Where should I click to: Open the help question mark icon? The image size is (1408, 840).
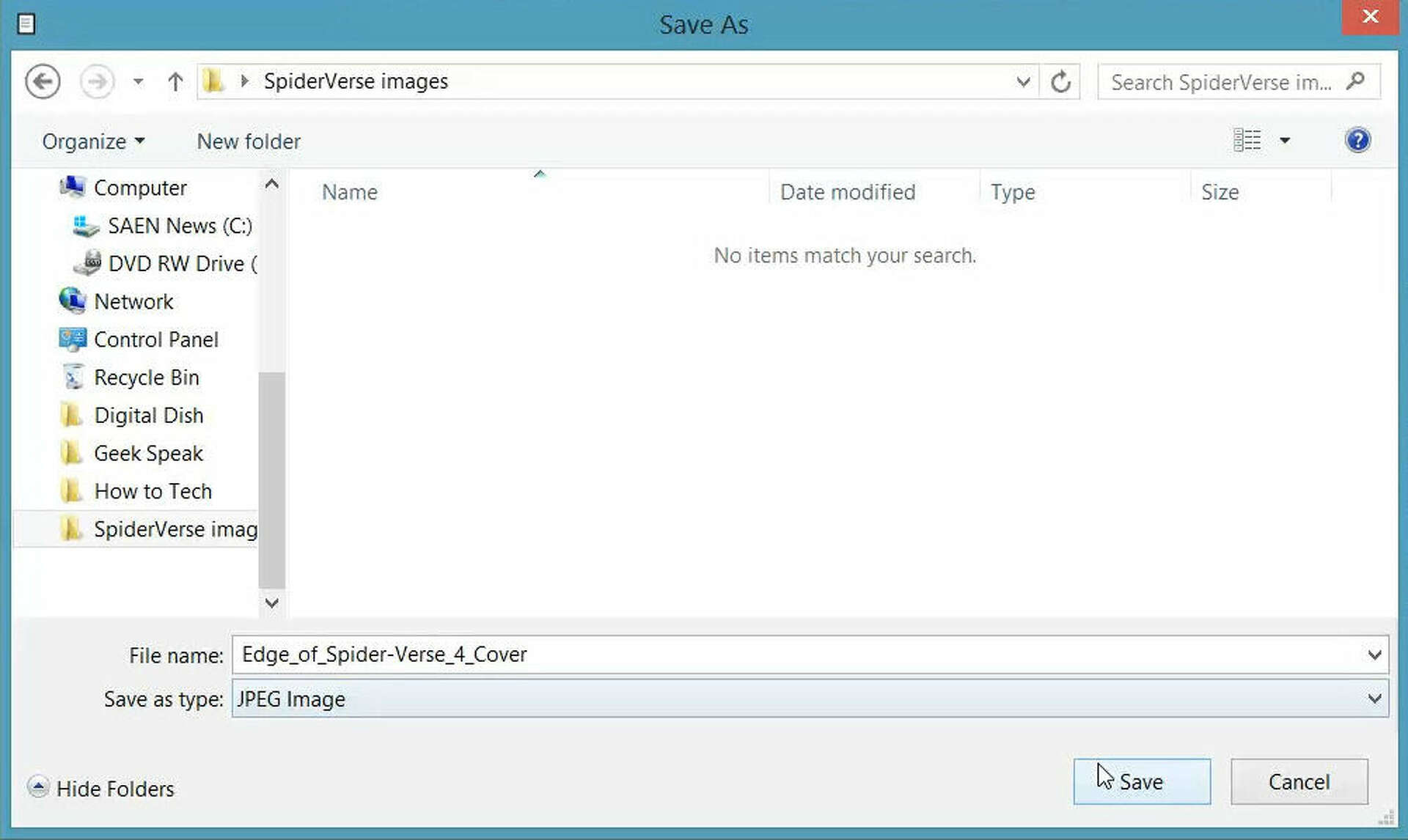(1357, 140)
